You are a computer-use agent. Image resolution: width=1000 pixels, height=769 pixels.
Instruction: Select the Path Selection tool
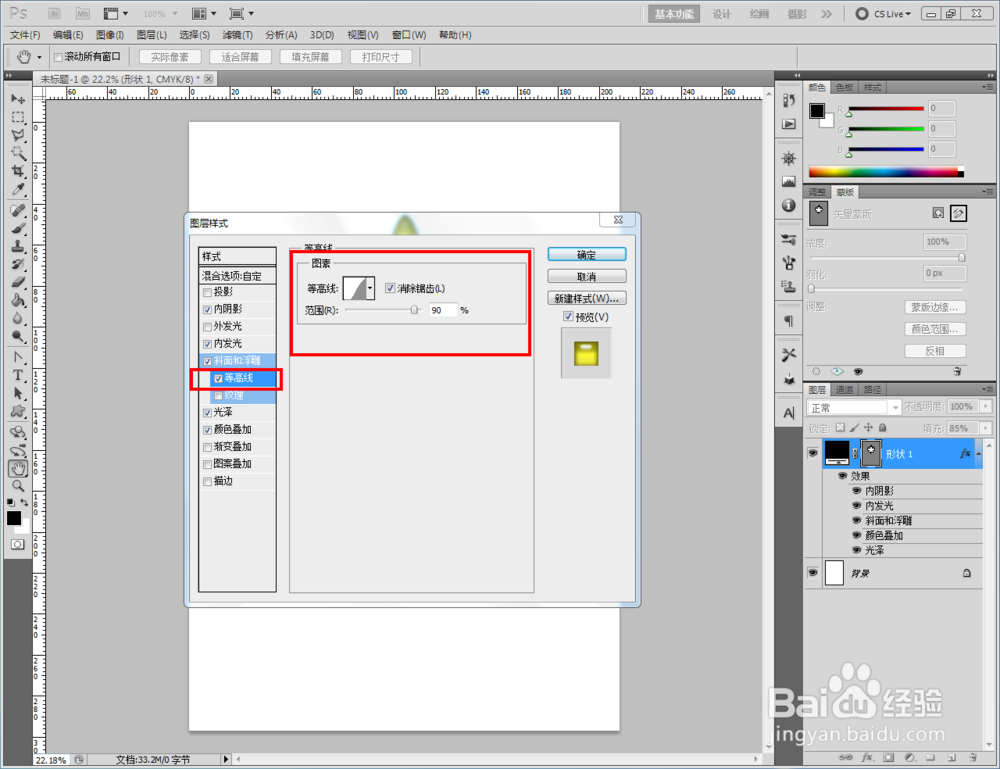click(18, 393)
